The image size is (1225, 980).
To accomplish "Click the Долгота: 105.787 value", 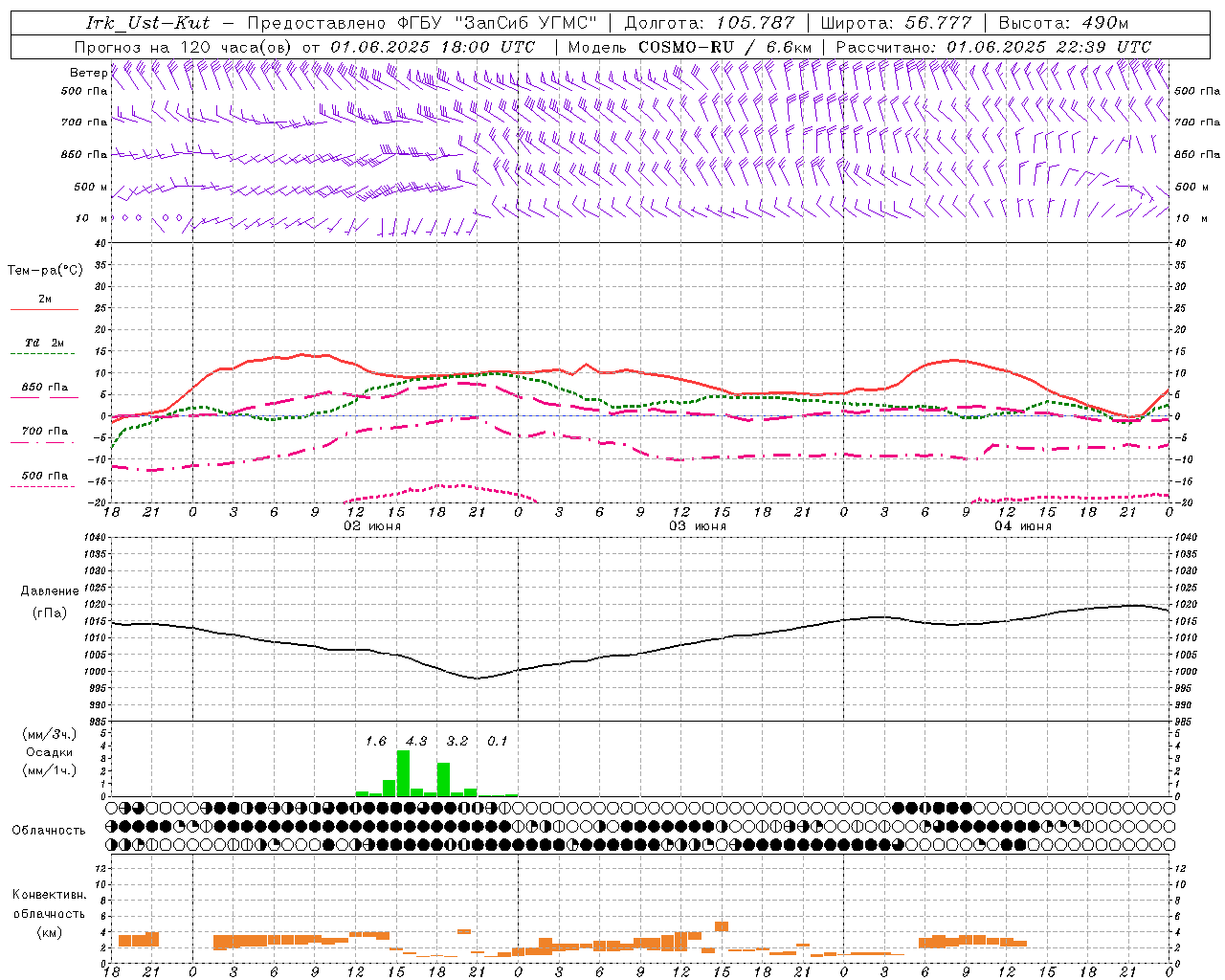I will click(709, 23).
